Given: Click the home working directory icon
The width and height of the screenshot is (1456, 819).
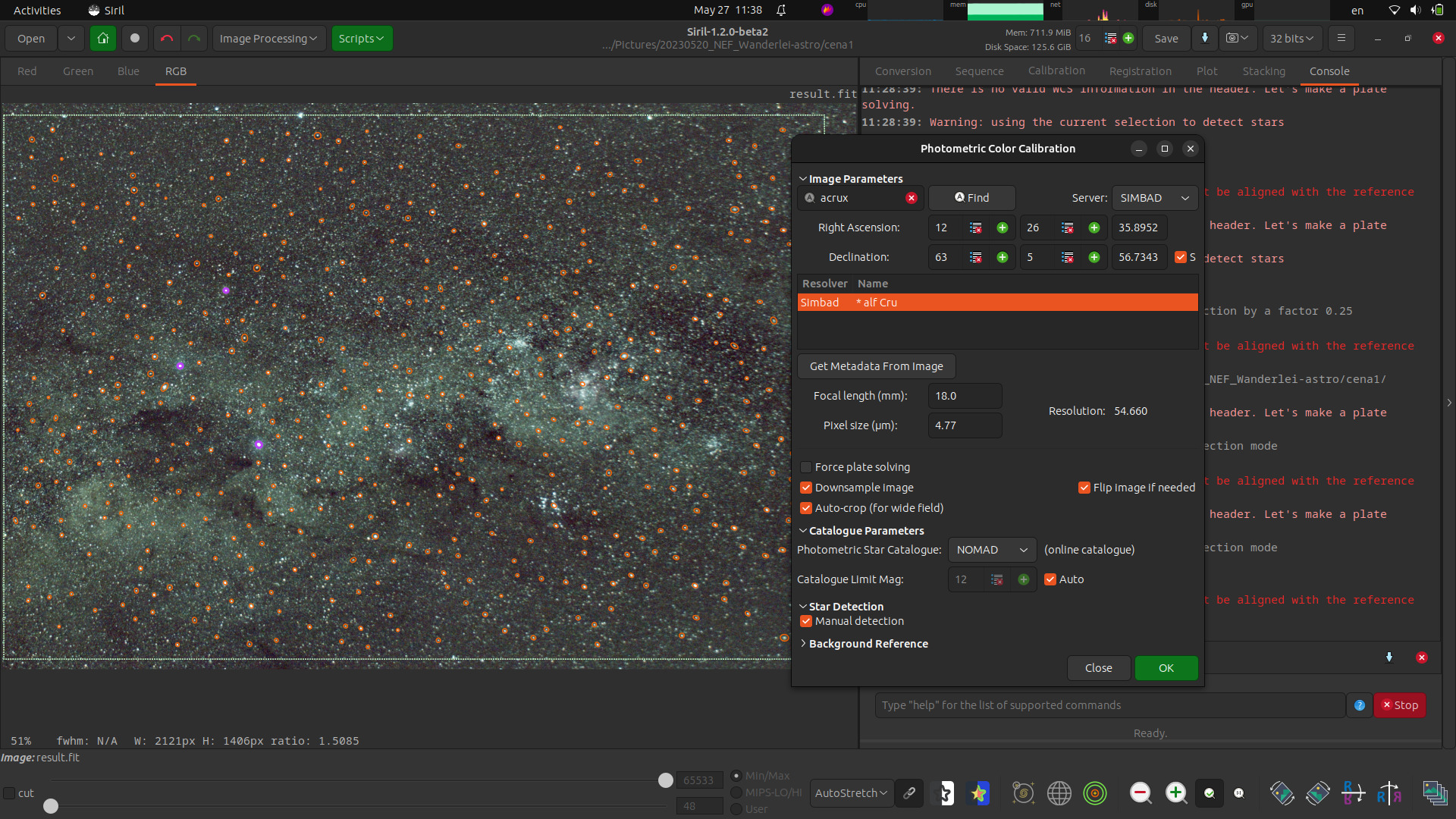Looking at the screenshot, I should [x=103, y=39].
